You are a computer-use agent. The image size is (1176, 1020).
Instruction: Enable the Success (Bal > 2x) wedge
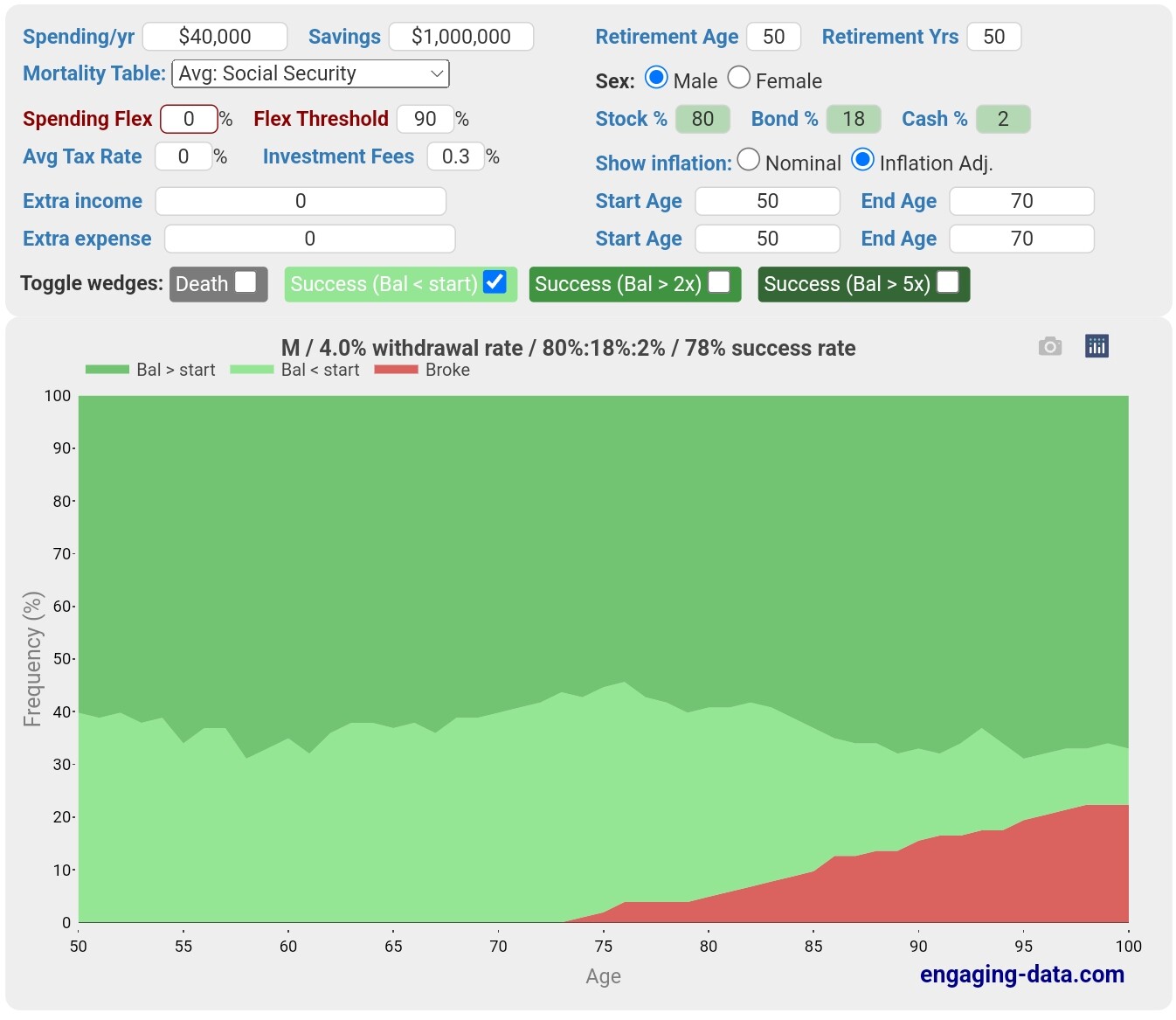[x=719, y=282]
